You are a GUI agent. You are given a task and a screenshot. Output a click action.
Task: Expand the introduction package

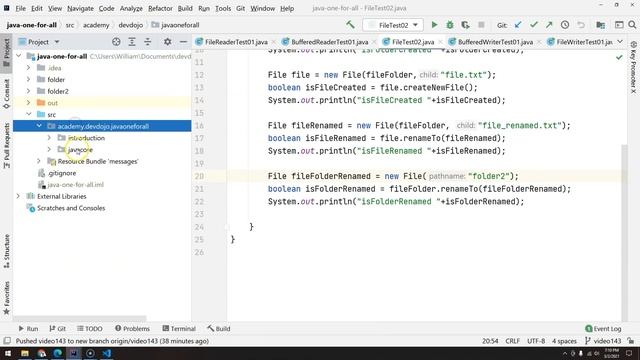(49, 138)
